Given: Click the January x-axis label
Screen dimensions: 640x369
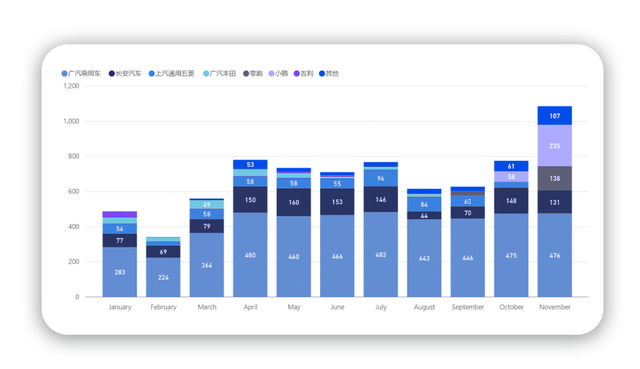Looking at the screenshot, I should click(x=120, y=307).
